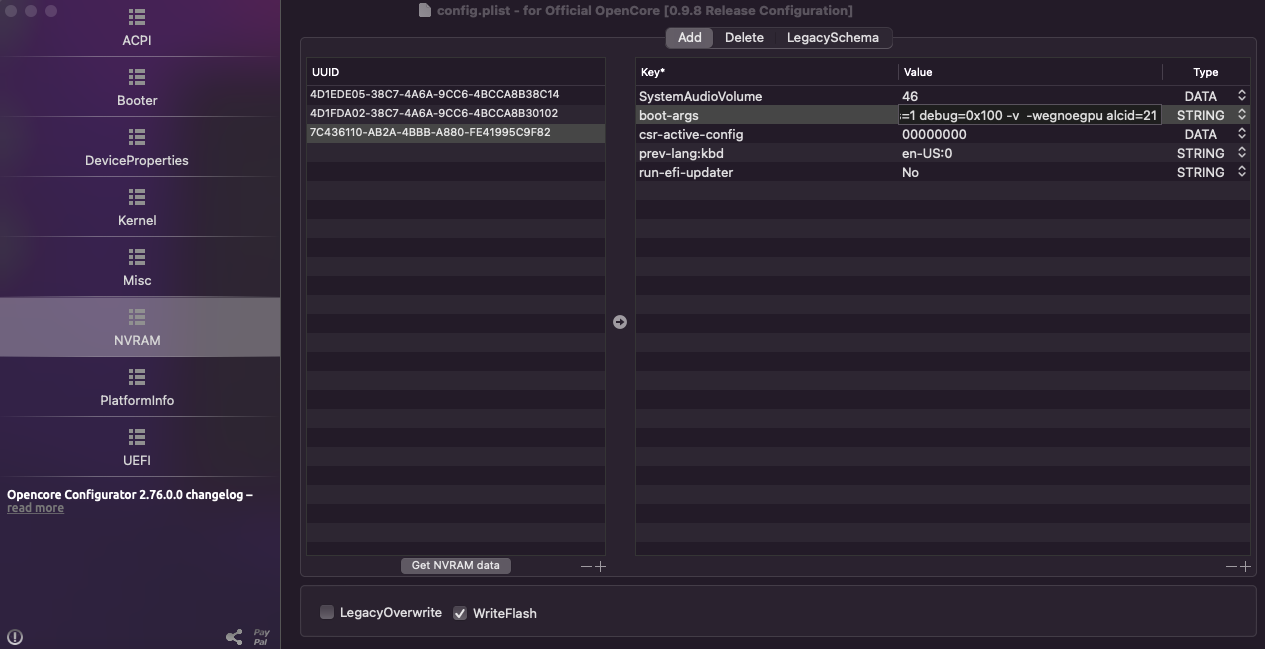Uncheck the WriteFlash checkbox
Screen dimensions: 1265x649
(x=460, y=613)
